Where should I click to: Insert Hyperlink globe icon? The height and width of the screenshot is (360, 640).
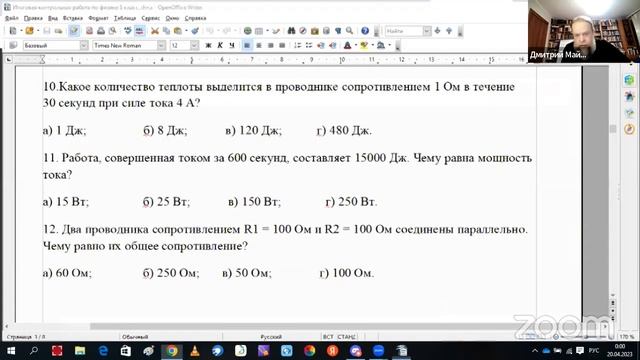[x=247, y=31]
